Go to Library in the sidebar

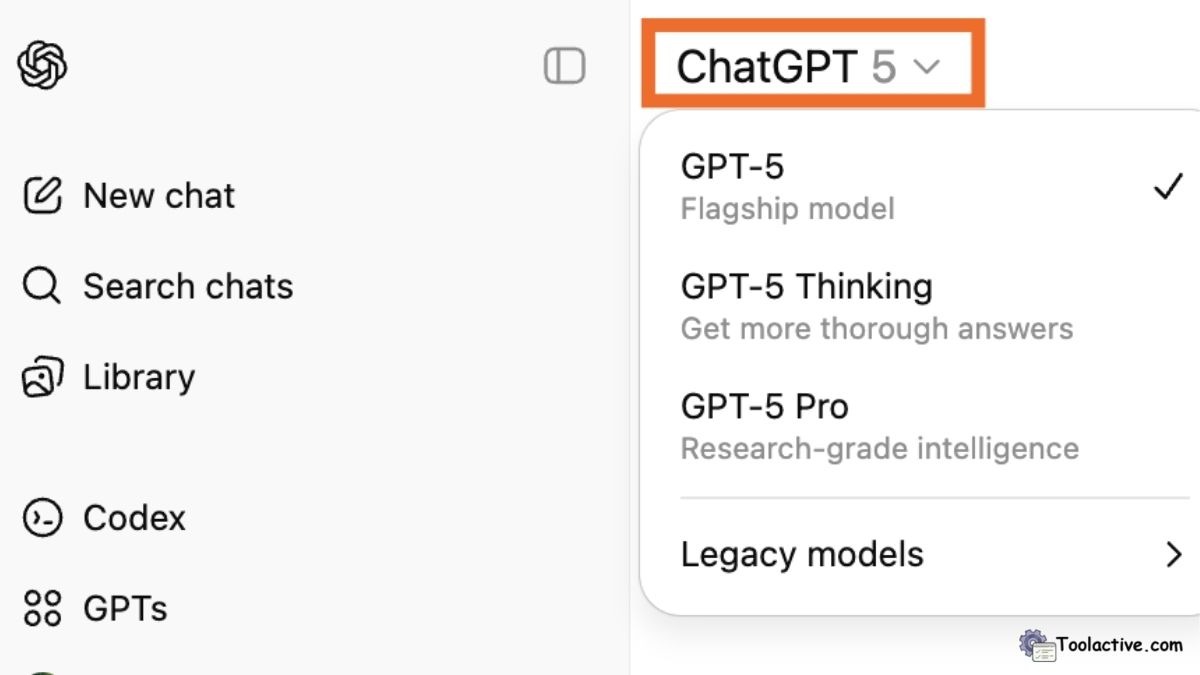(x=139, y=378)
